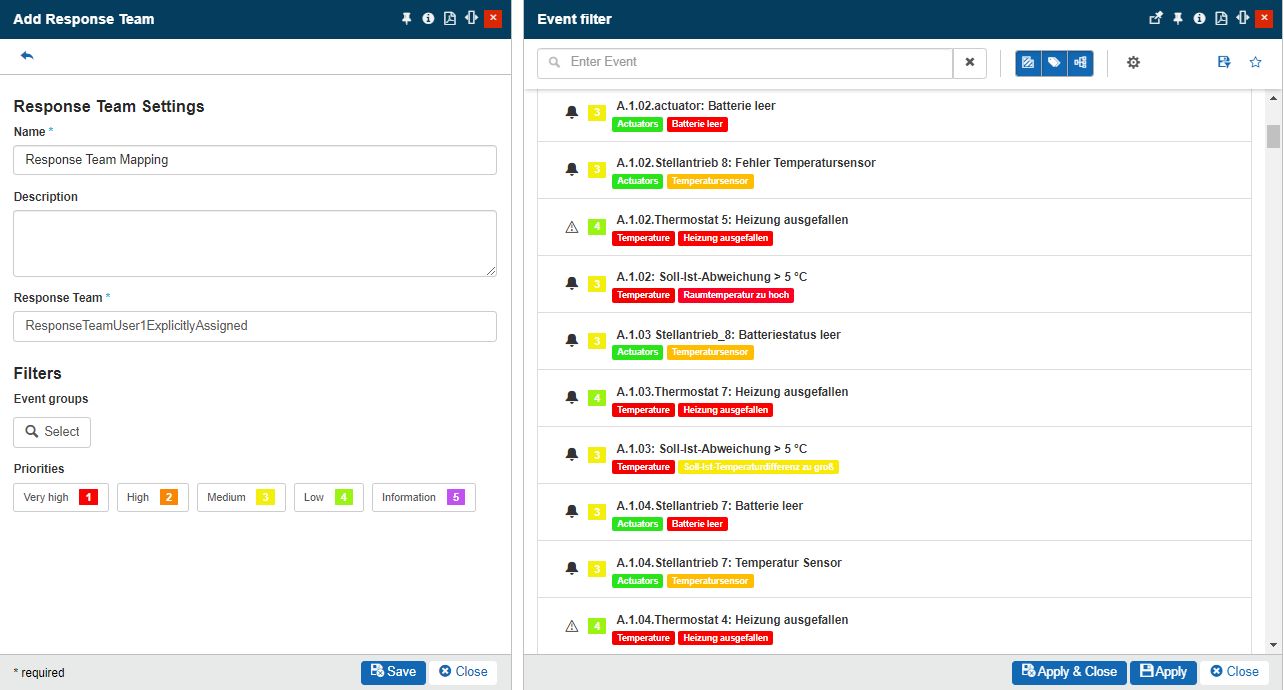Click the Apply & Close button

[x=1069, y=672]
